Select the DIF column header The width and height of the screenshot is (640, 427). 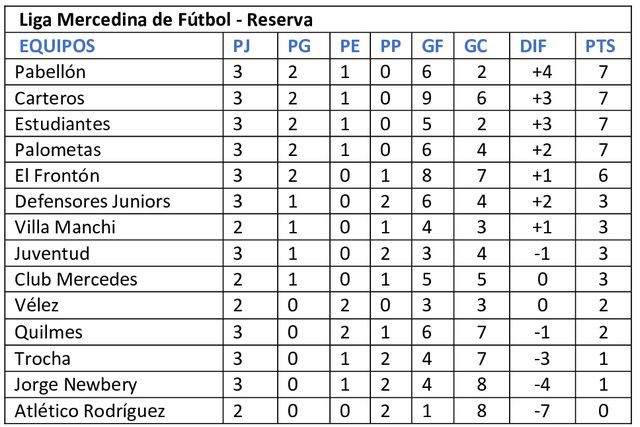[534, 45]
